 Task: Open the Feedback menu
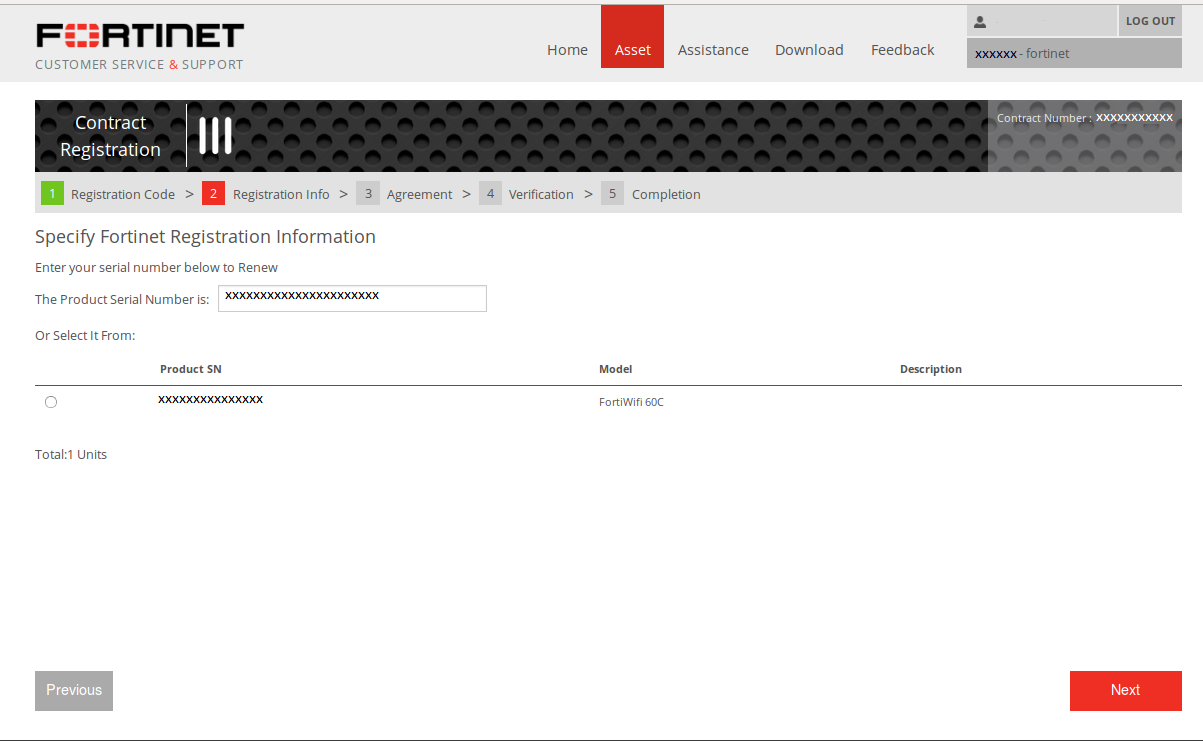point(902,50)
